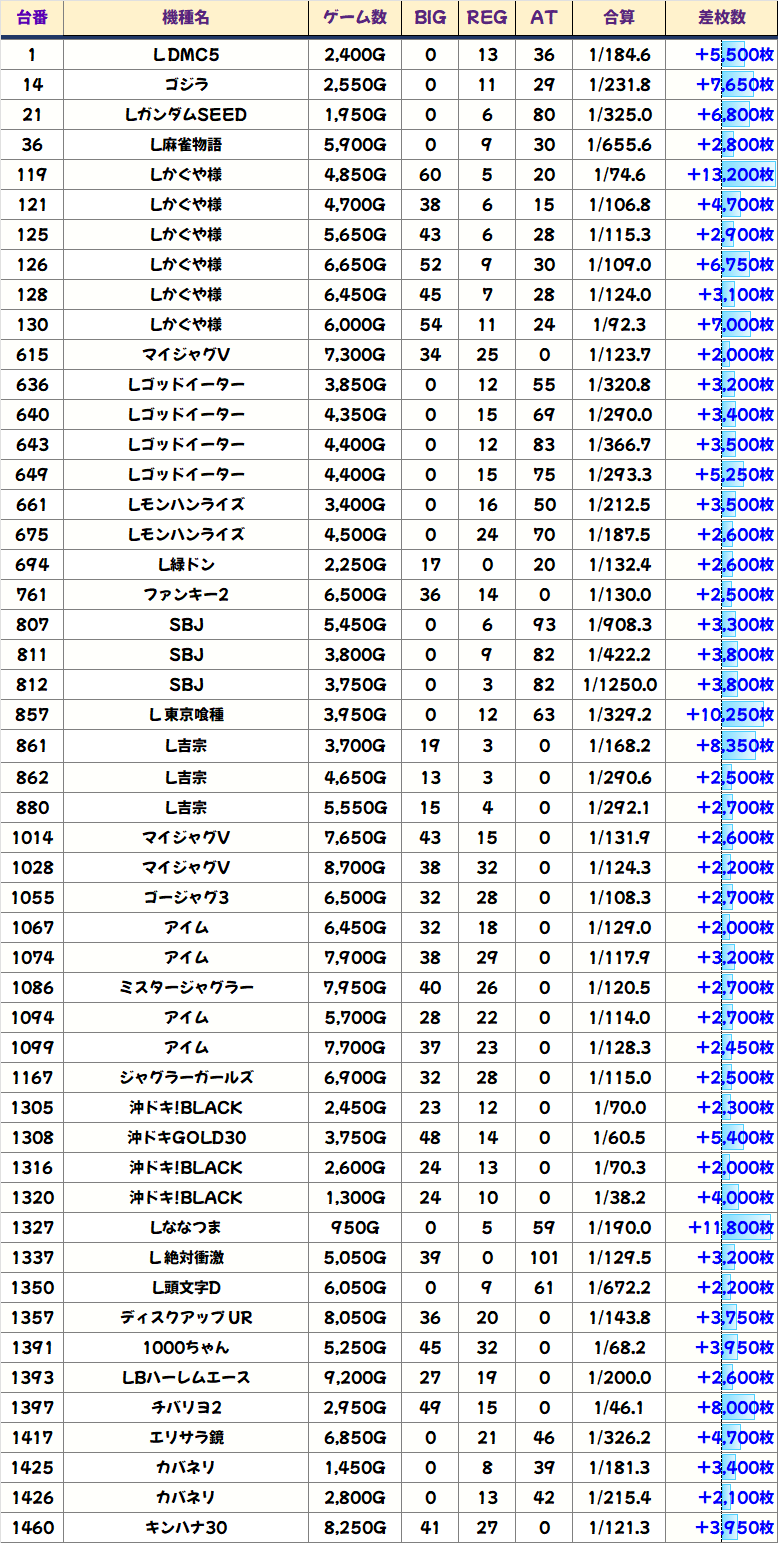The image size is (778, 1543).
Task: Click machine number 130
Action: click(x=32, y=325)
